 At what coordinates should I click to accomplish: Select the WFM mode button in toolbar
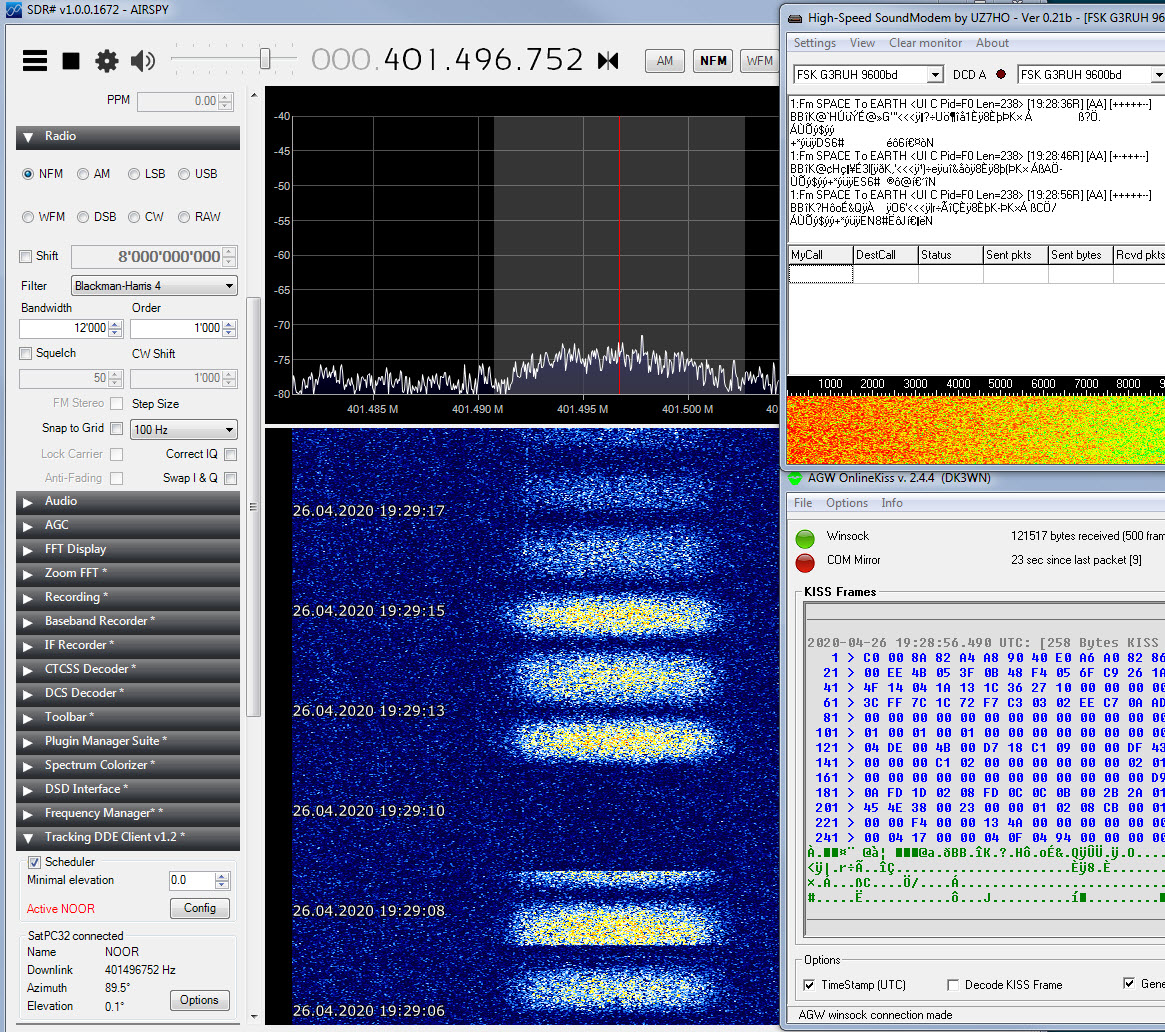pyautogui.click(x=759, y=61)
